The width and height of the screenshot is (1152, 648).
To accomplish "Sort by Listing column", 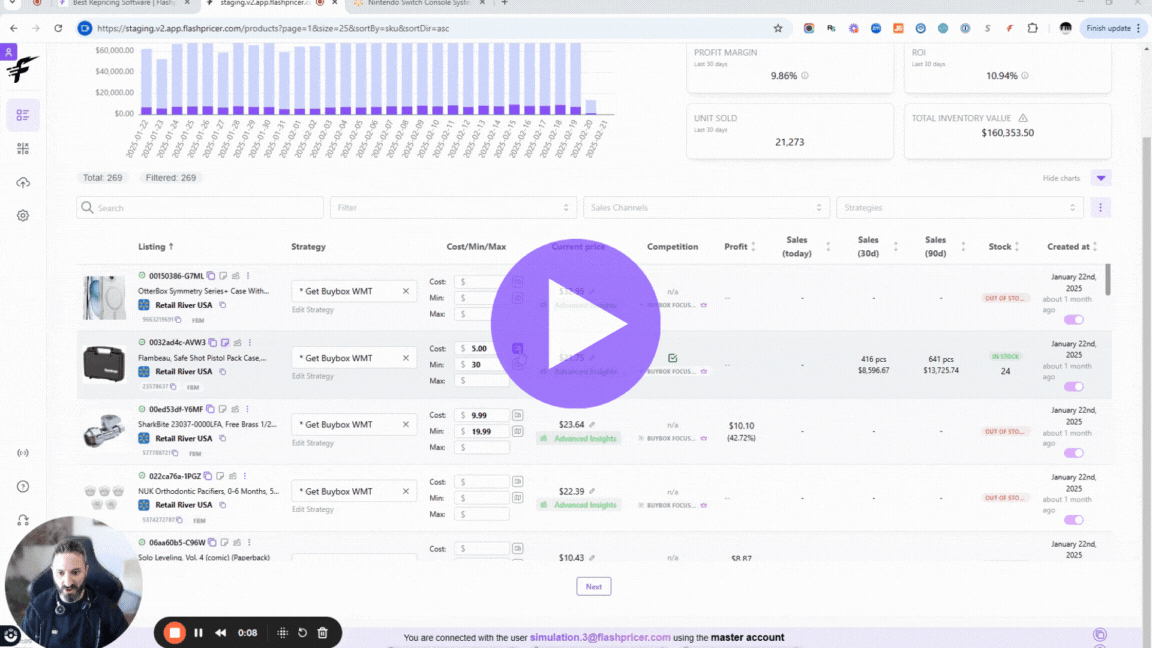I will 156,247.
